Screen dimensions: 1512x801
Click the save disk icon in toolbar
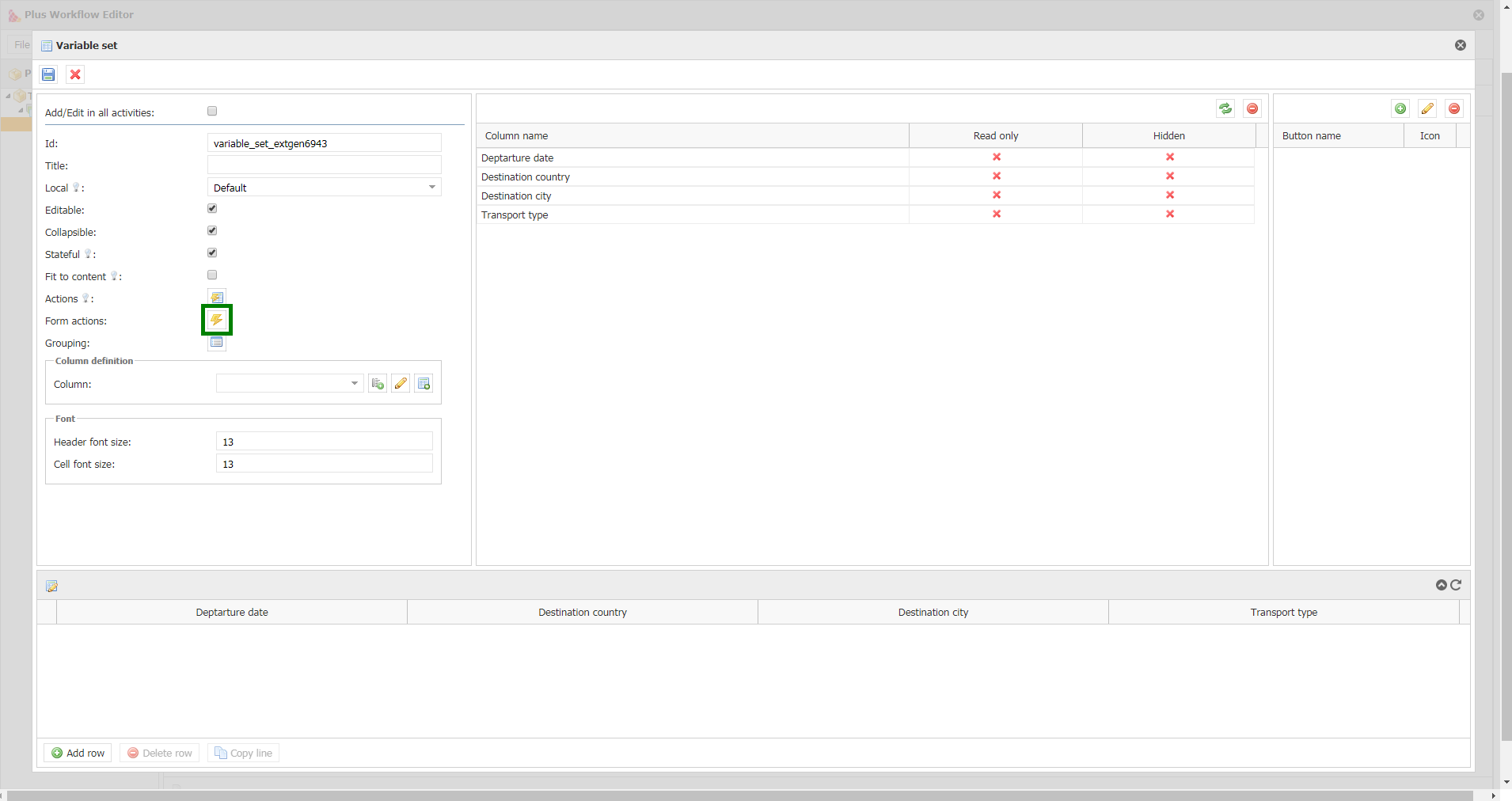[48, 74]
